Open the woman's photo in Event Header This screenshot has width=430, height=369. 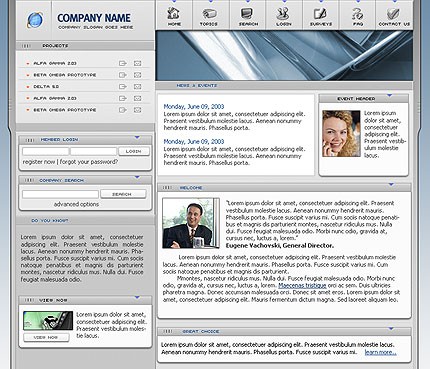tap(341, 134)
